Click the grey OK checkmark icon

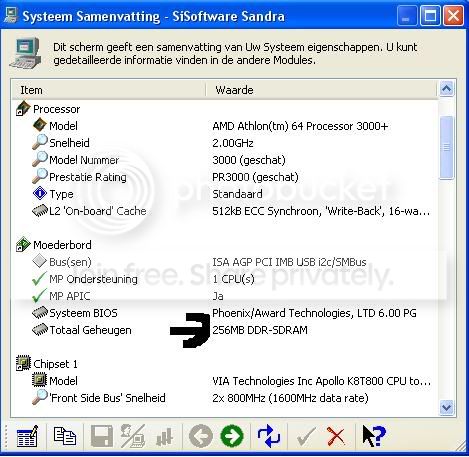point(306,437)
